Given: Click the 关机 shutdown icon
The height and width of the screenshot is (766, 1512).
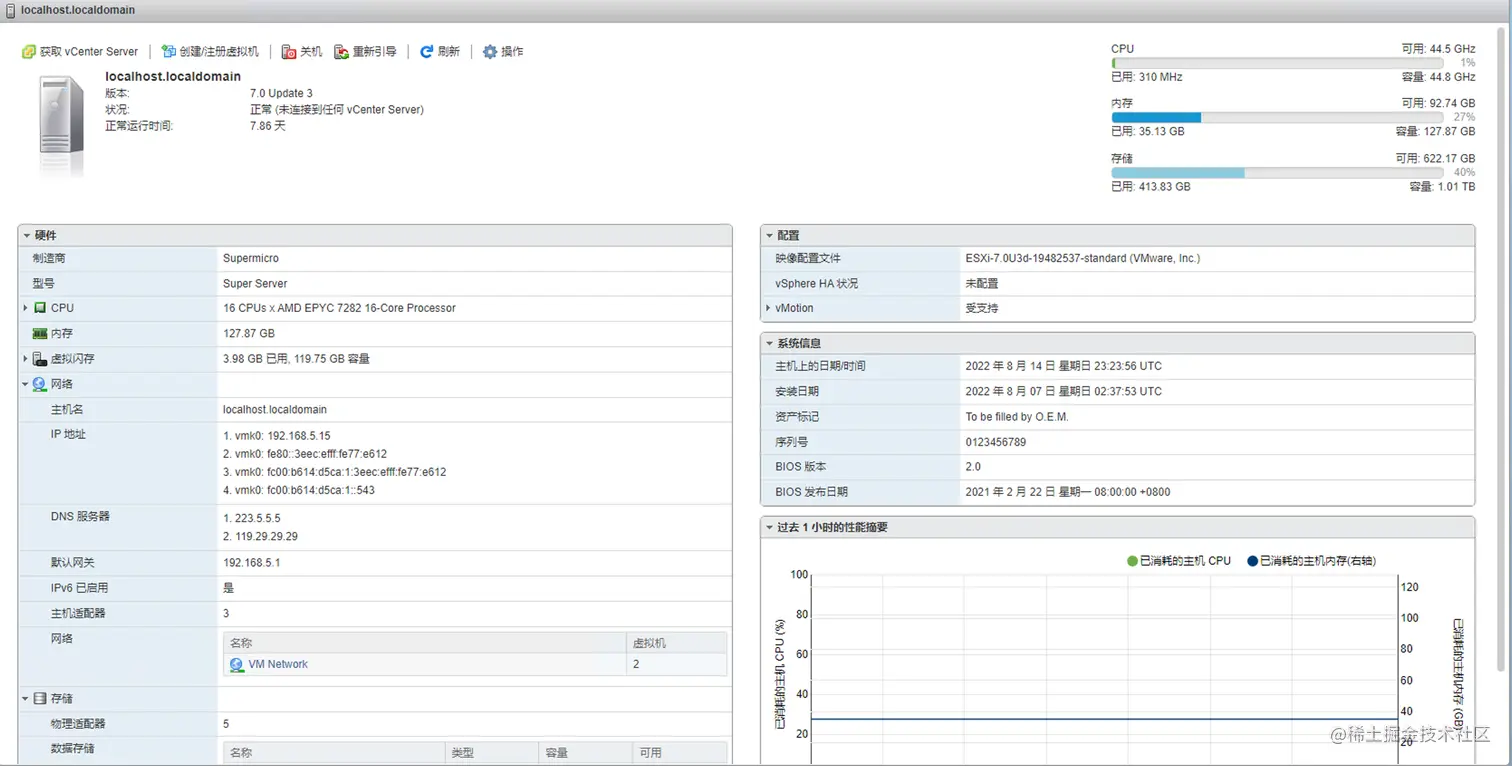Looking at the screenshot, I should tap(289, 52).
